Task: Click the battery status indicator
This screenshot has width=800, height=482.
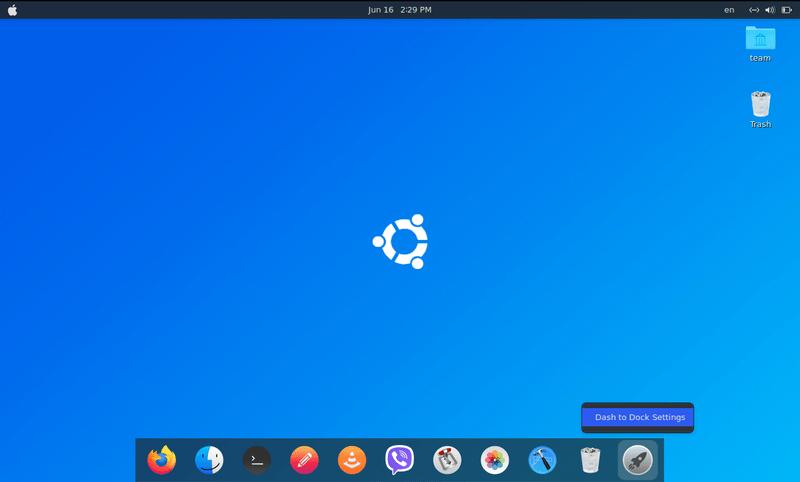Action: (x=785, y=10)
